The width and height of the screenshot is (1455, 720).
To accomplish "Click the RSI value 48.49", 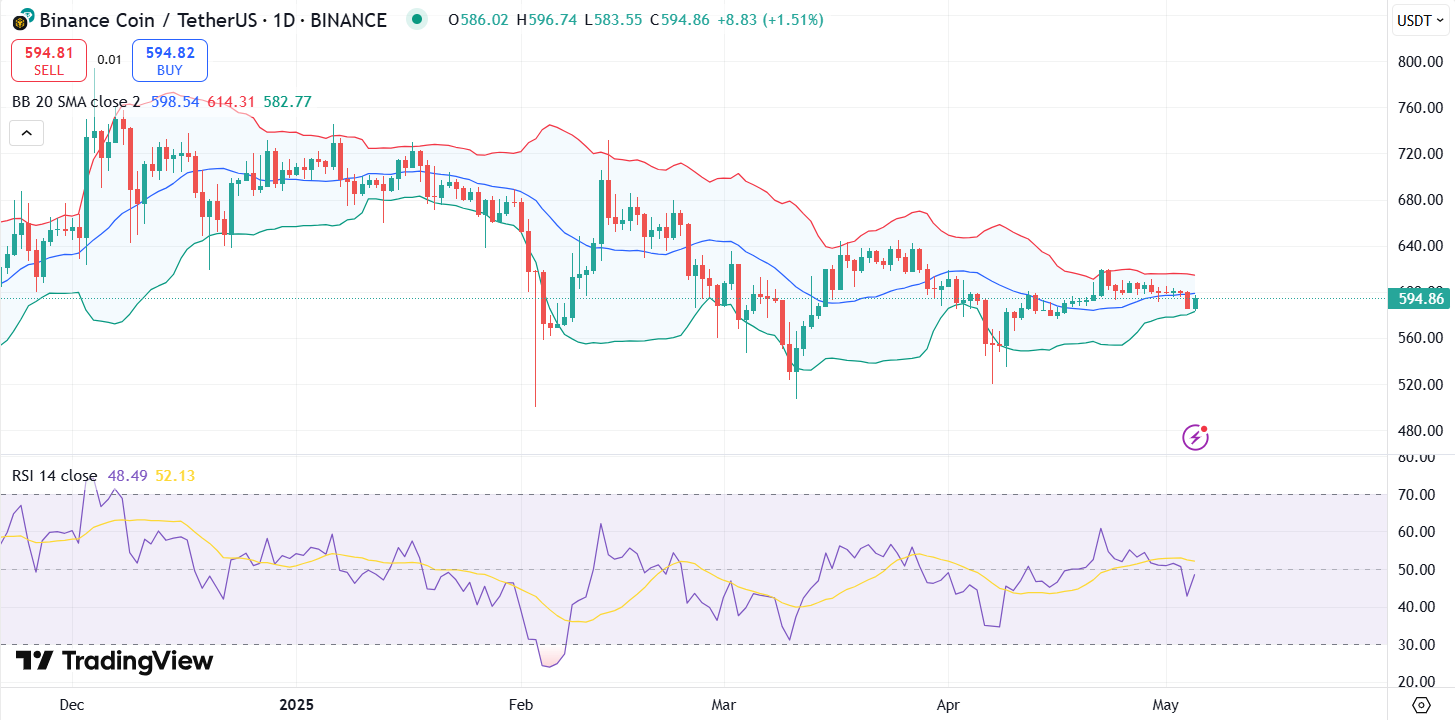I will [x=127, y=476].
